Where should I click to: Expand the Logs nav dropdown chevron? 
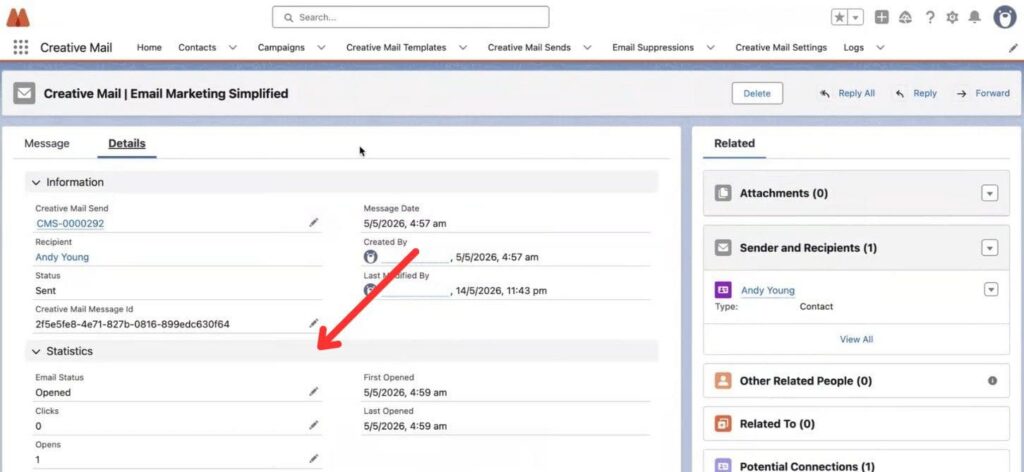pos(880,48)
